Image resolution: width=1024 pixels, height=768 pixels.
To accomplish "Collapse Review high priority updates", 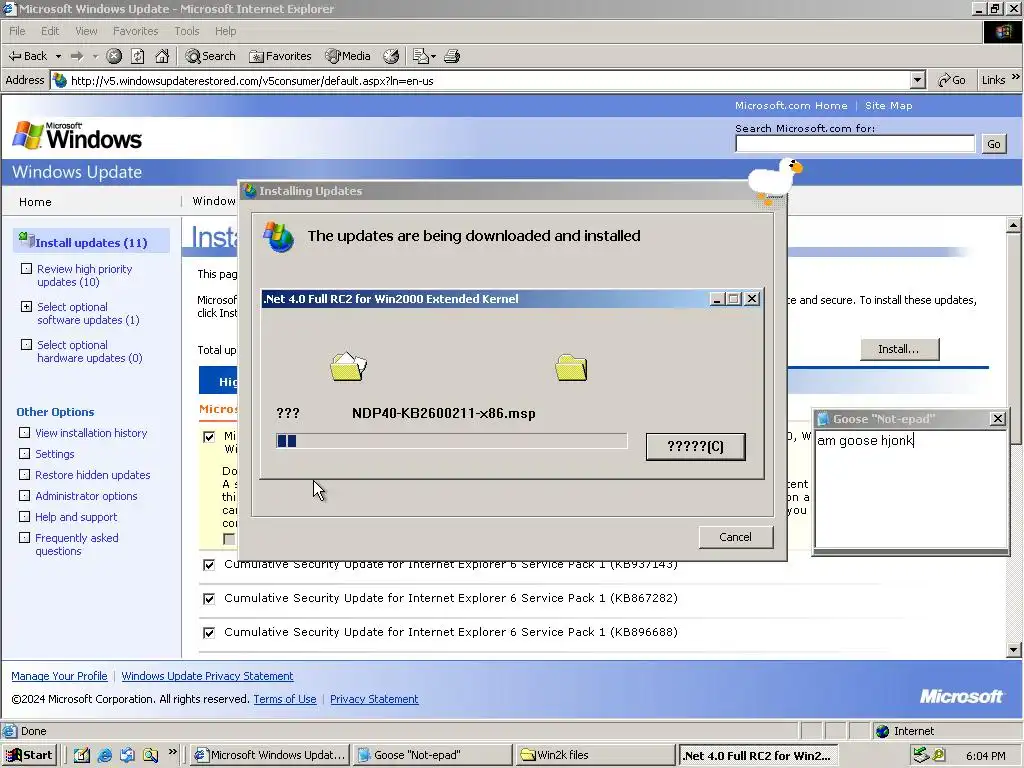I will pos(26,268).
